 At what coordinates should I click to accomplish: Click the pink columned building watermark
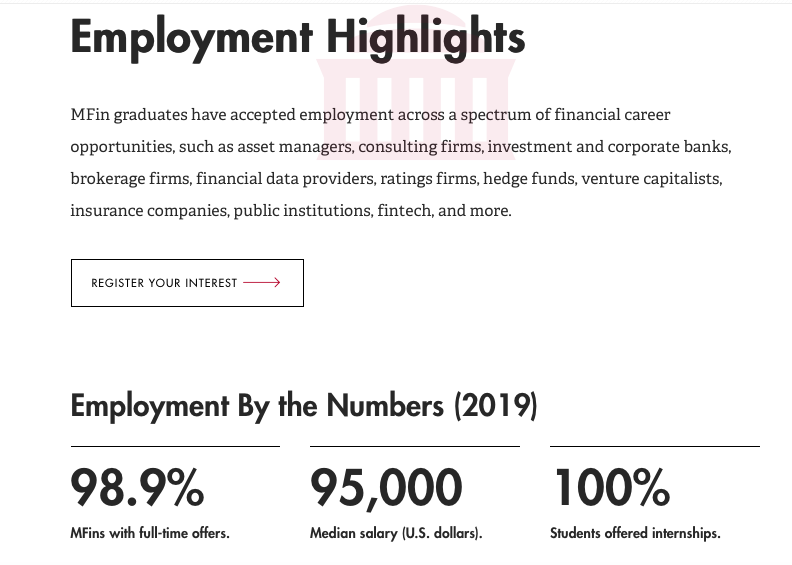[x=416, y=83]
